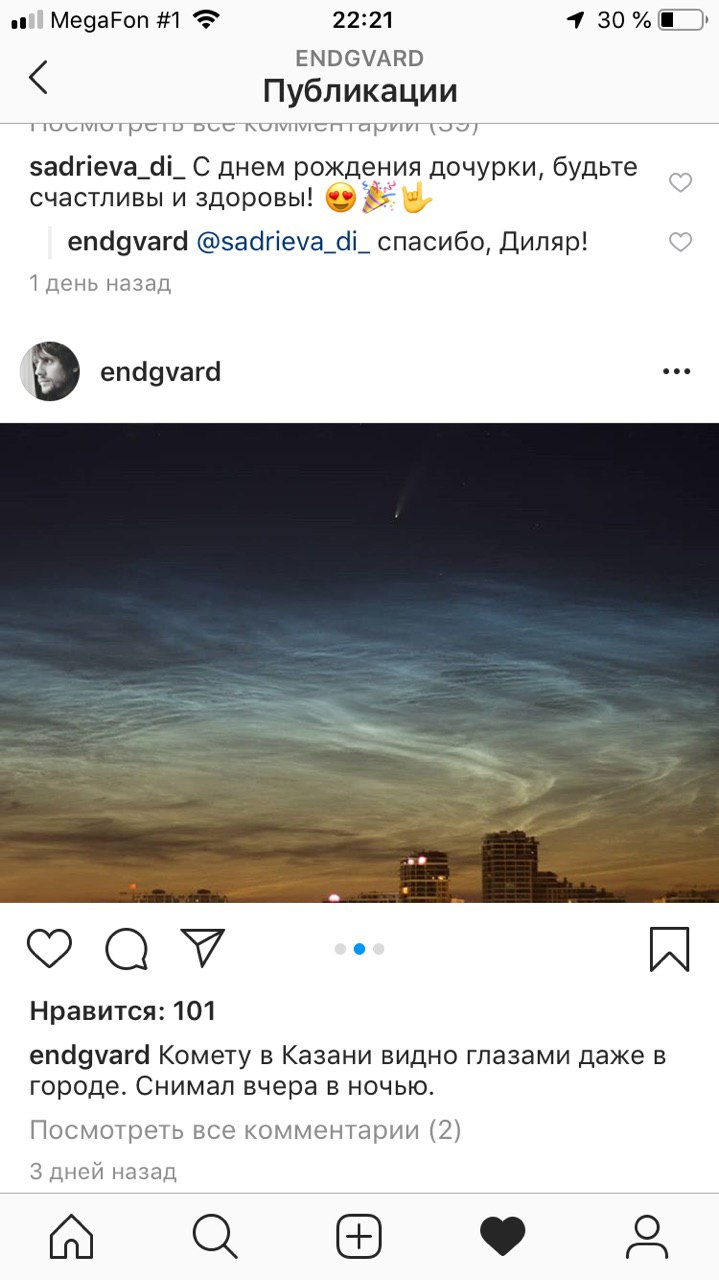The image size is (719, 1280).
Task: Open Profile tab in bottom bar
Action: (x=647, y=1237)
